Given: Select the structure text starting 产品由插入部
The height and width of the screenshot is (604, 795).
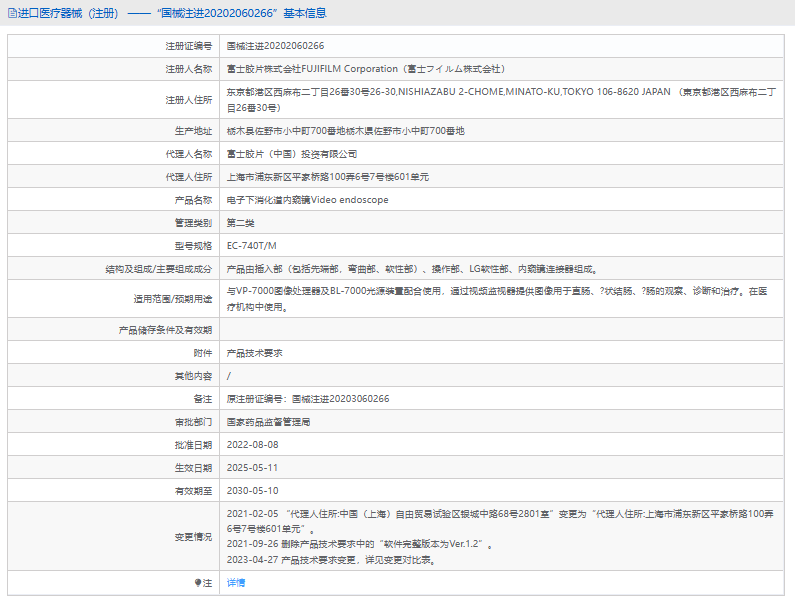Looking at the screenshot, I should (x=412, y=269).
